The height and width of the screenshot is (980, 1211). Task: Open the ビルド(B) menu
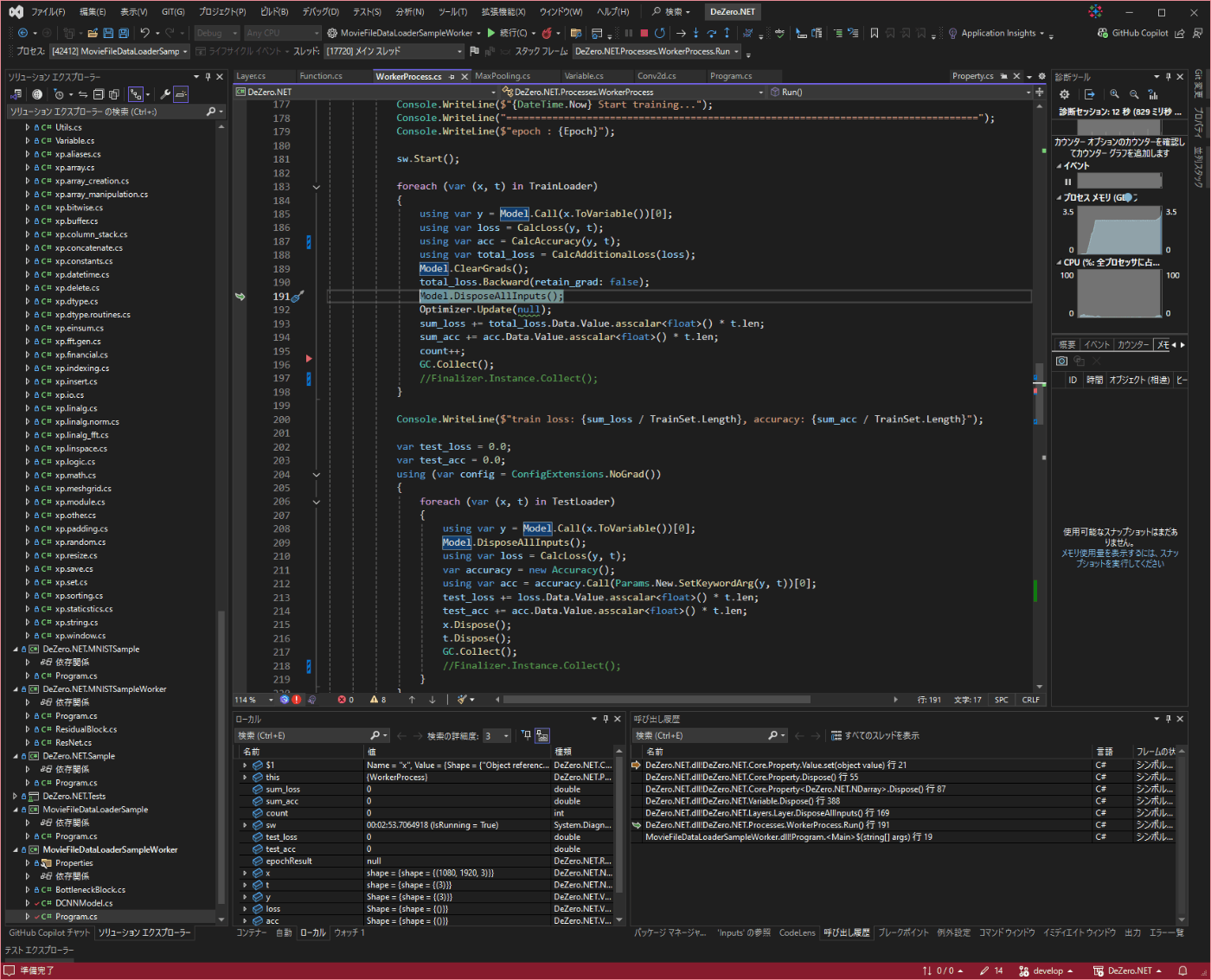pyautogui.click(x=274, y=12)
